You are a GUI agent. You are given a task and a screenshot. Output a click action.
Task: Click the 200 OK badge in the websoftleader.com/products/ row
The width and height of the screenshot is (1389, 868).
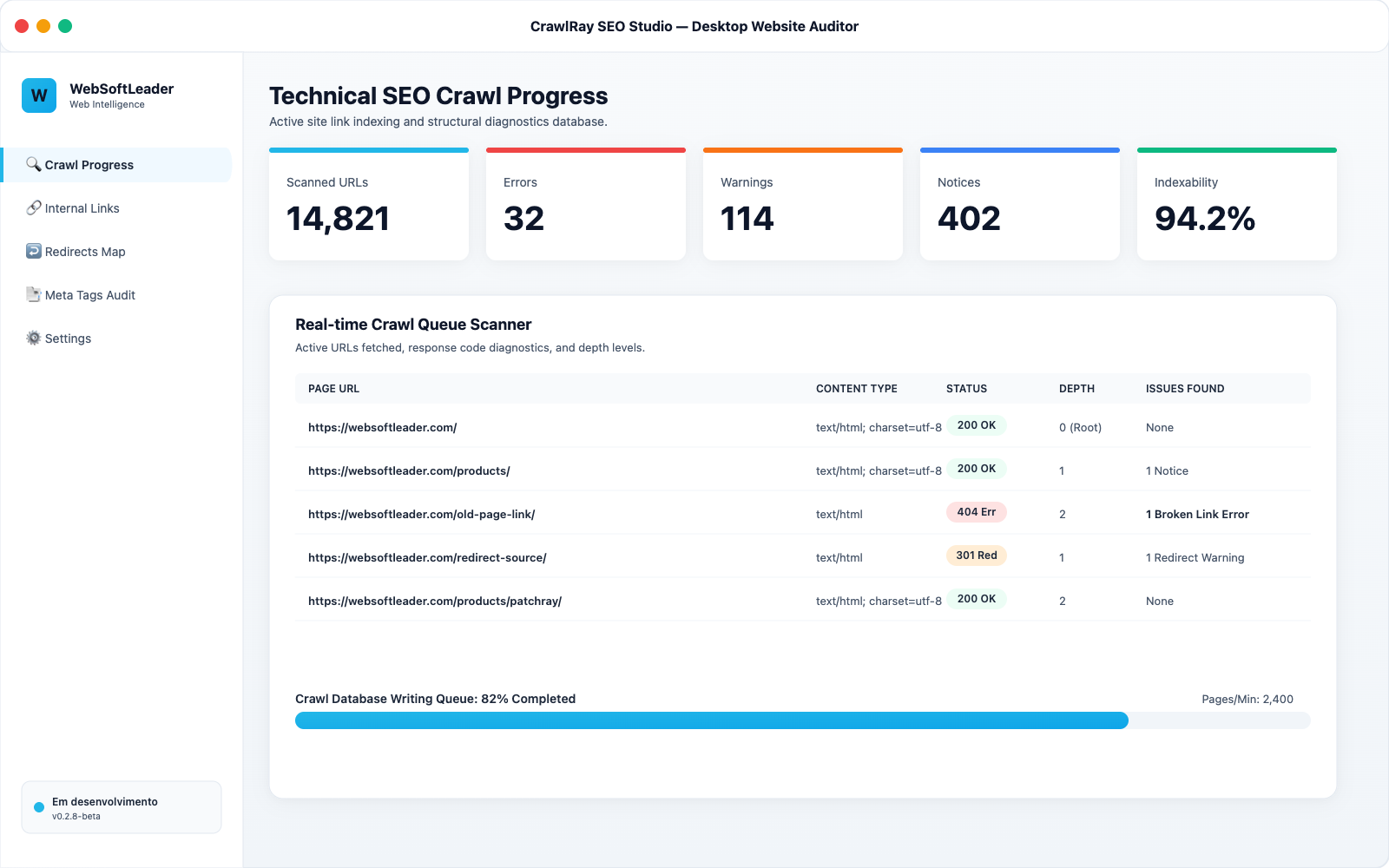(x=977, y=469)
